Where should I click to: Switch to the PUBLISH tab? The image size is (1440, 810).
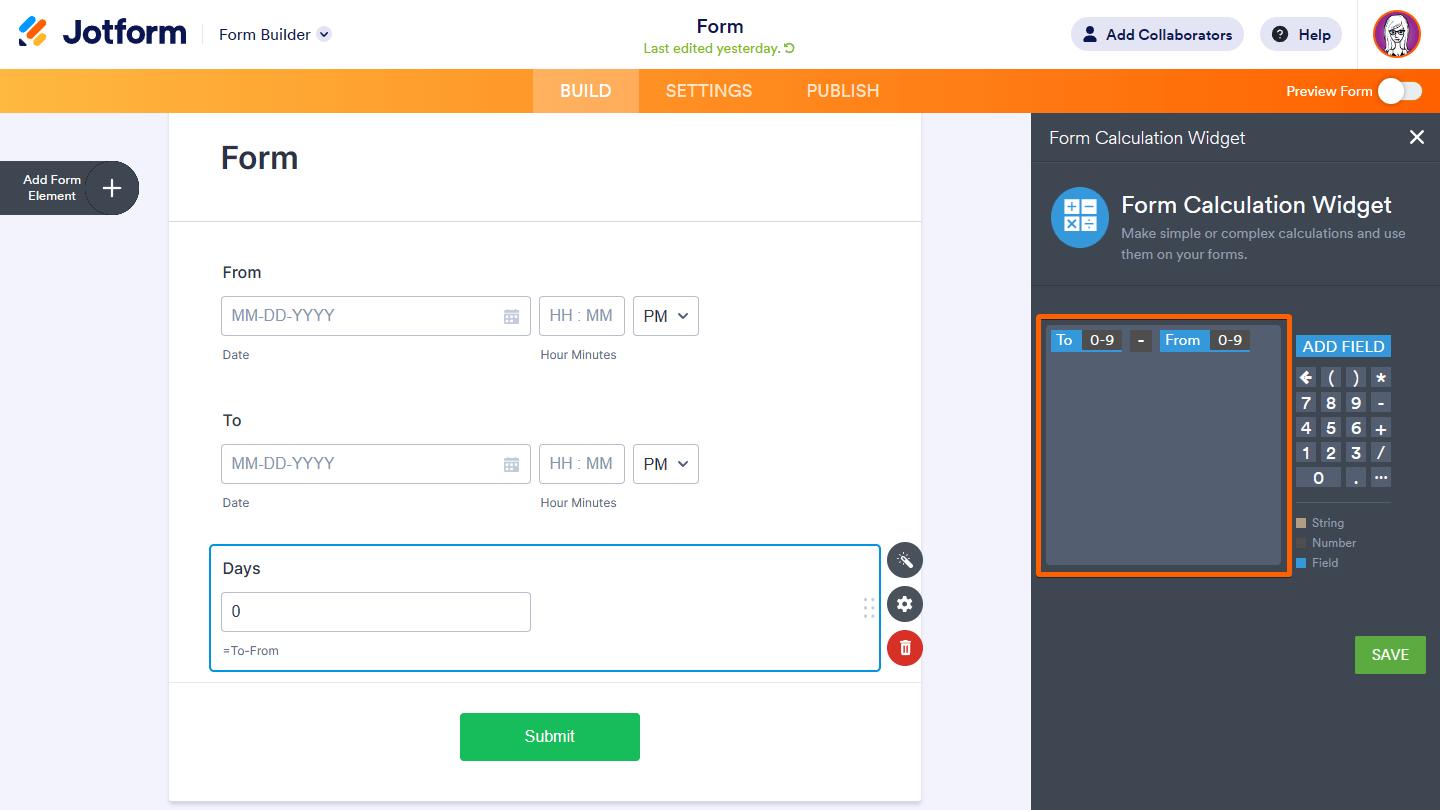(843, 91)
